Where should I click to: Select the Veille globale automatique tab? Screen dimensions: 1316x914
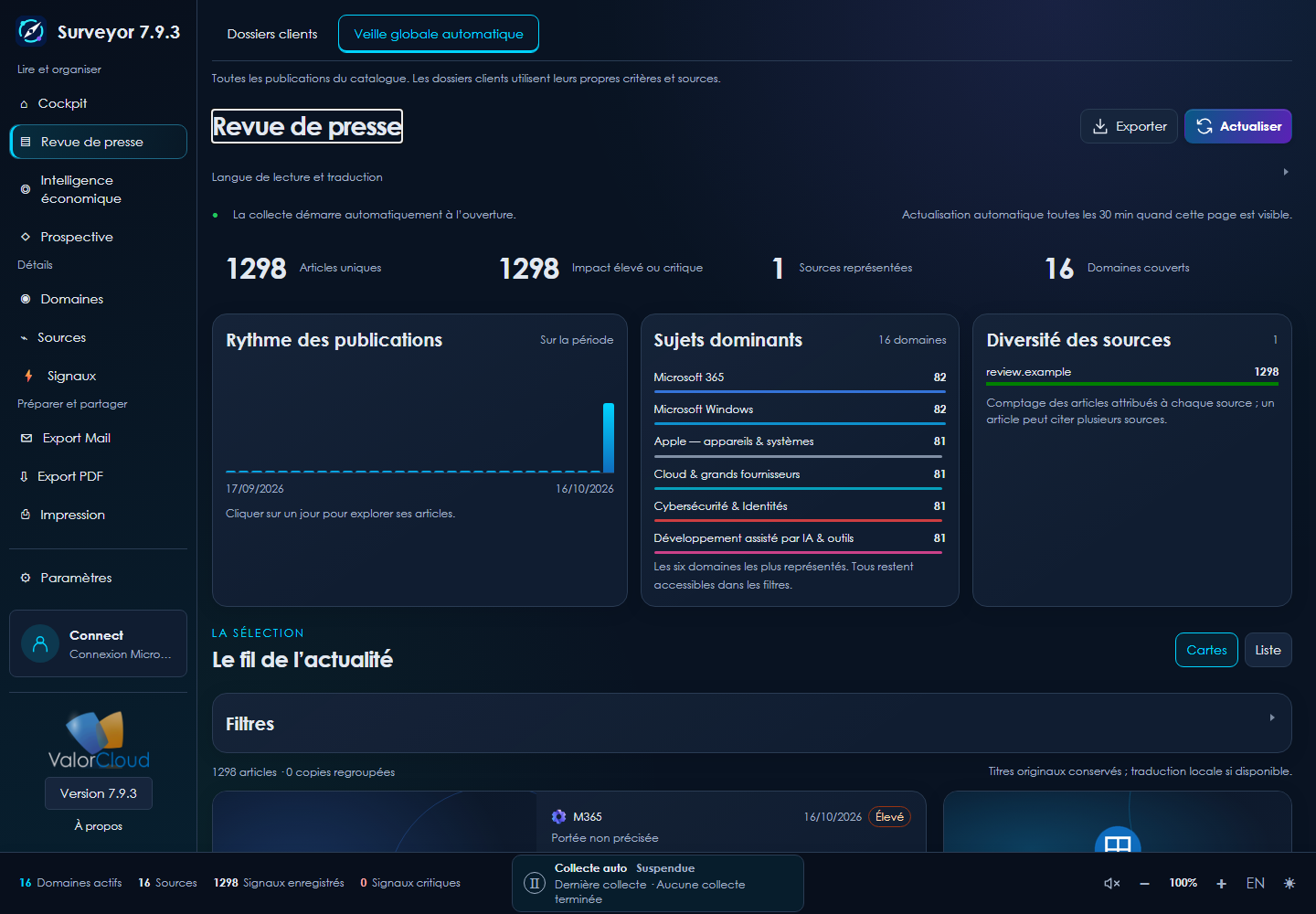(x=439, y=34)
